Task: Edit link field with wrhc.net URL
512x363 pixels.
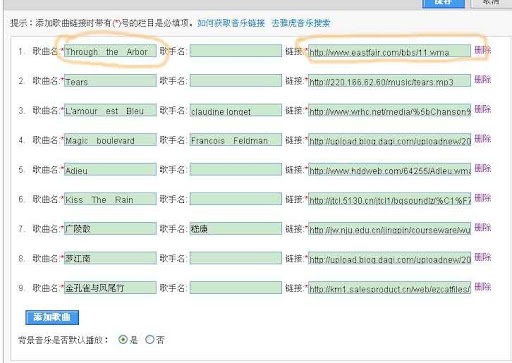Action: tap(389, 110)
